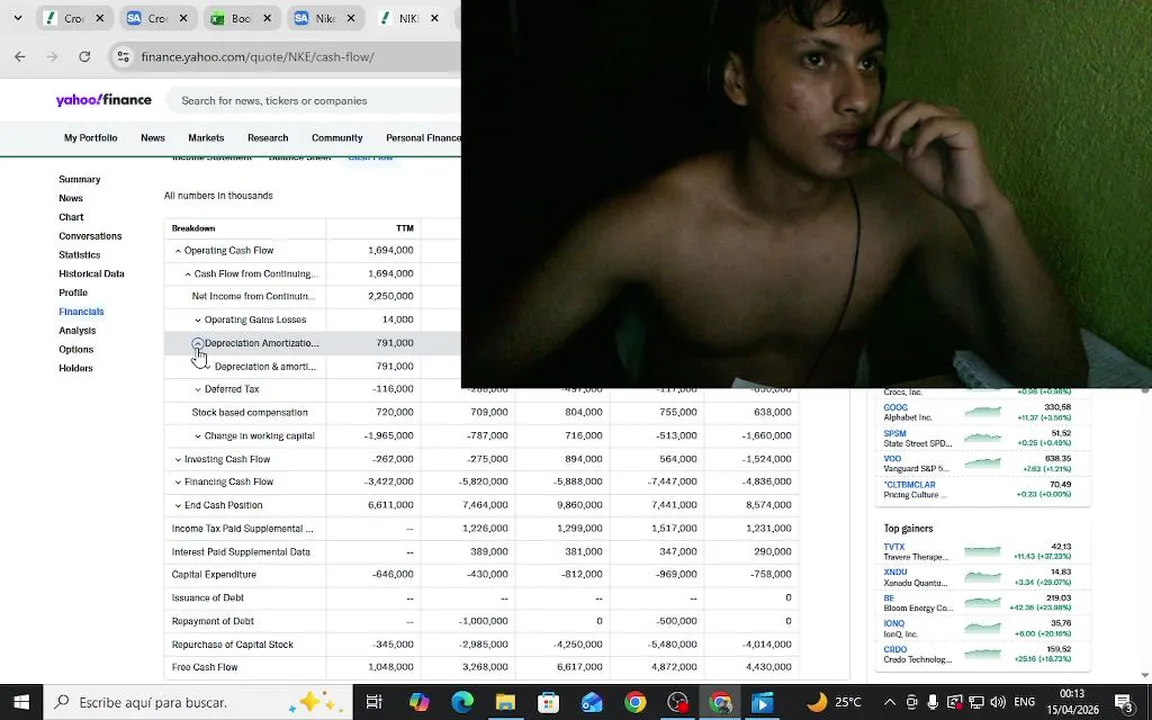This screenshot has height=720, width=1152.
Task: Open network settings tray icon
Action: click(976, 702)
